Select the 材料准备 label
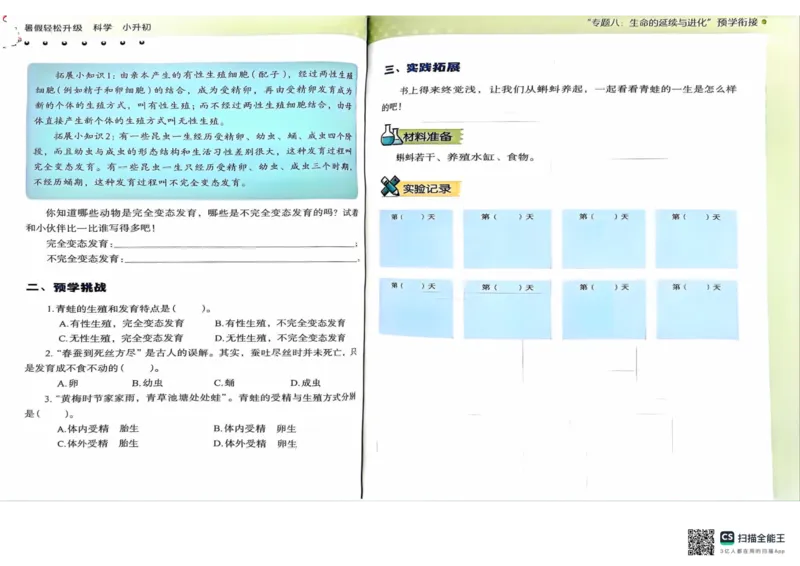The image size is (800, 566). click(428, 136)
